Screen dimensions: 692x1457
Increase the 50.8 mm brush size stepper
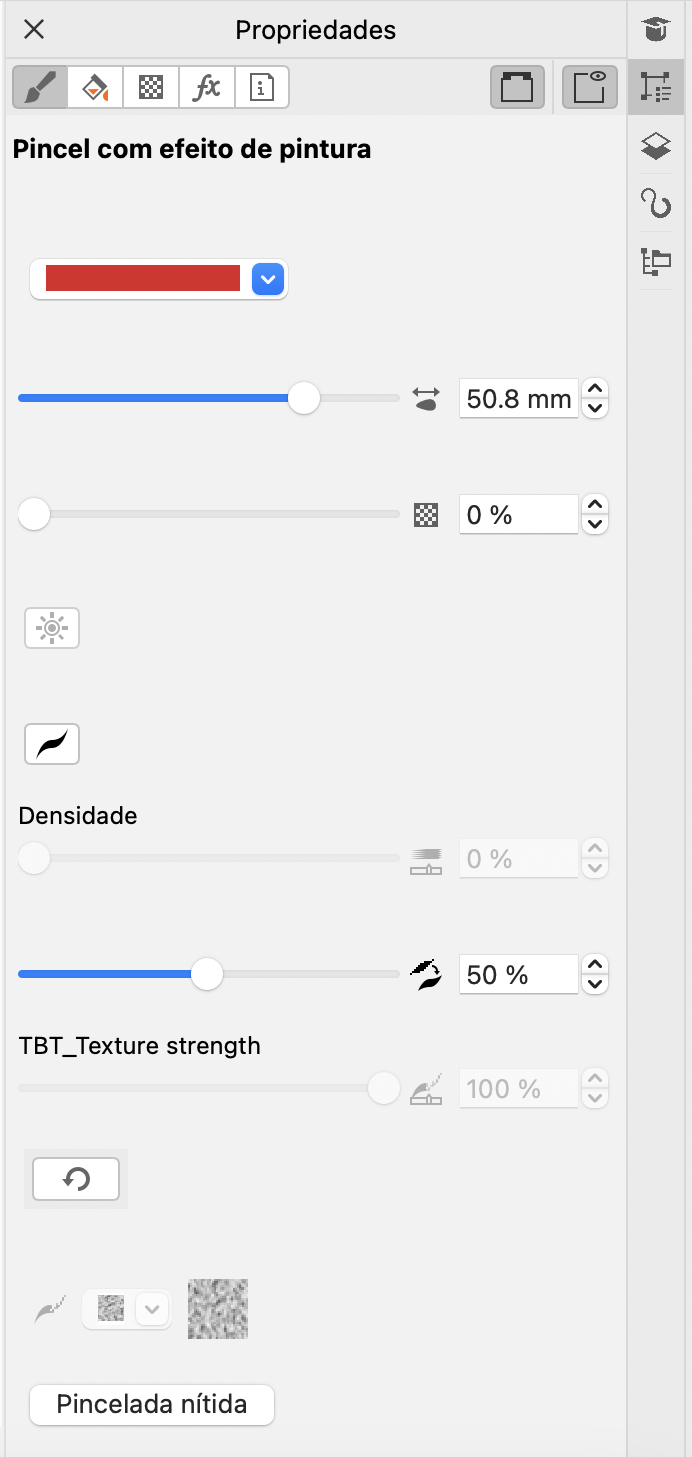pyautogui.click(x=595, y=389)
